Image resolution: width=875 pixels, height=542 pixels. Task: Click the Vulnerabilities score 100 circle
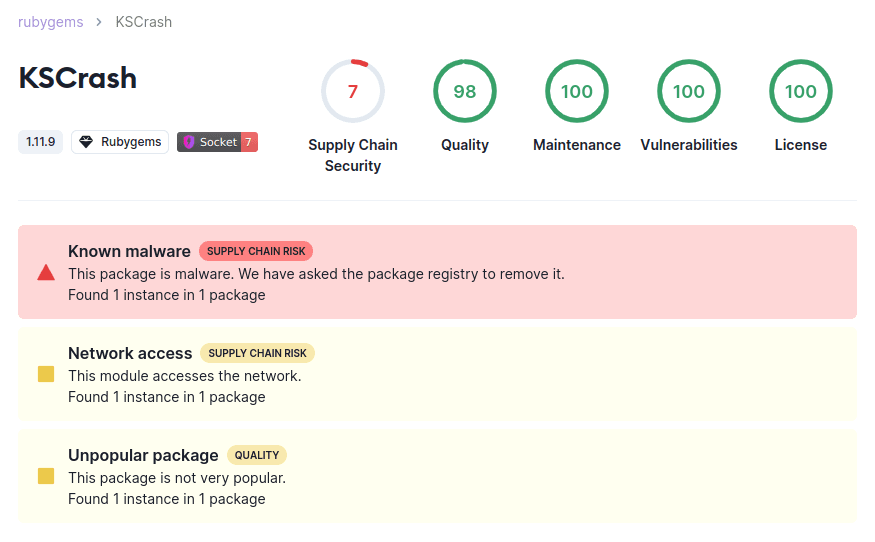tap(689, 92)
